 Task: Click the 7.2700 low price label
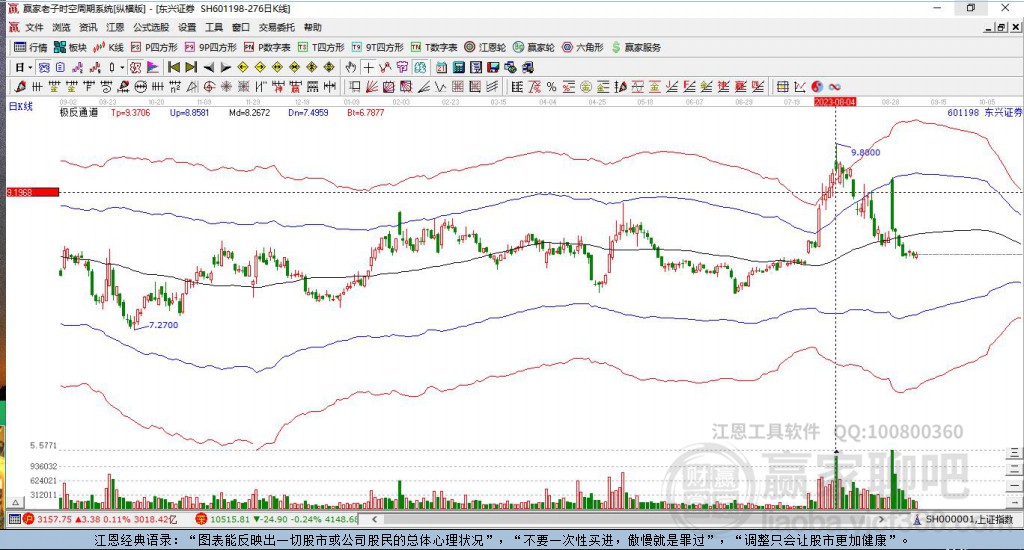tap(163, 325)
